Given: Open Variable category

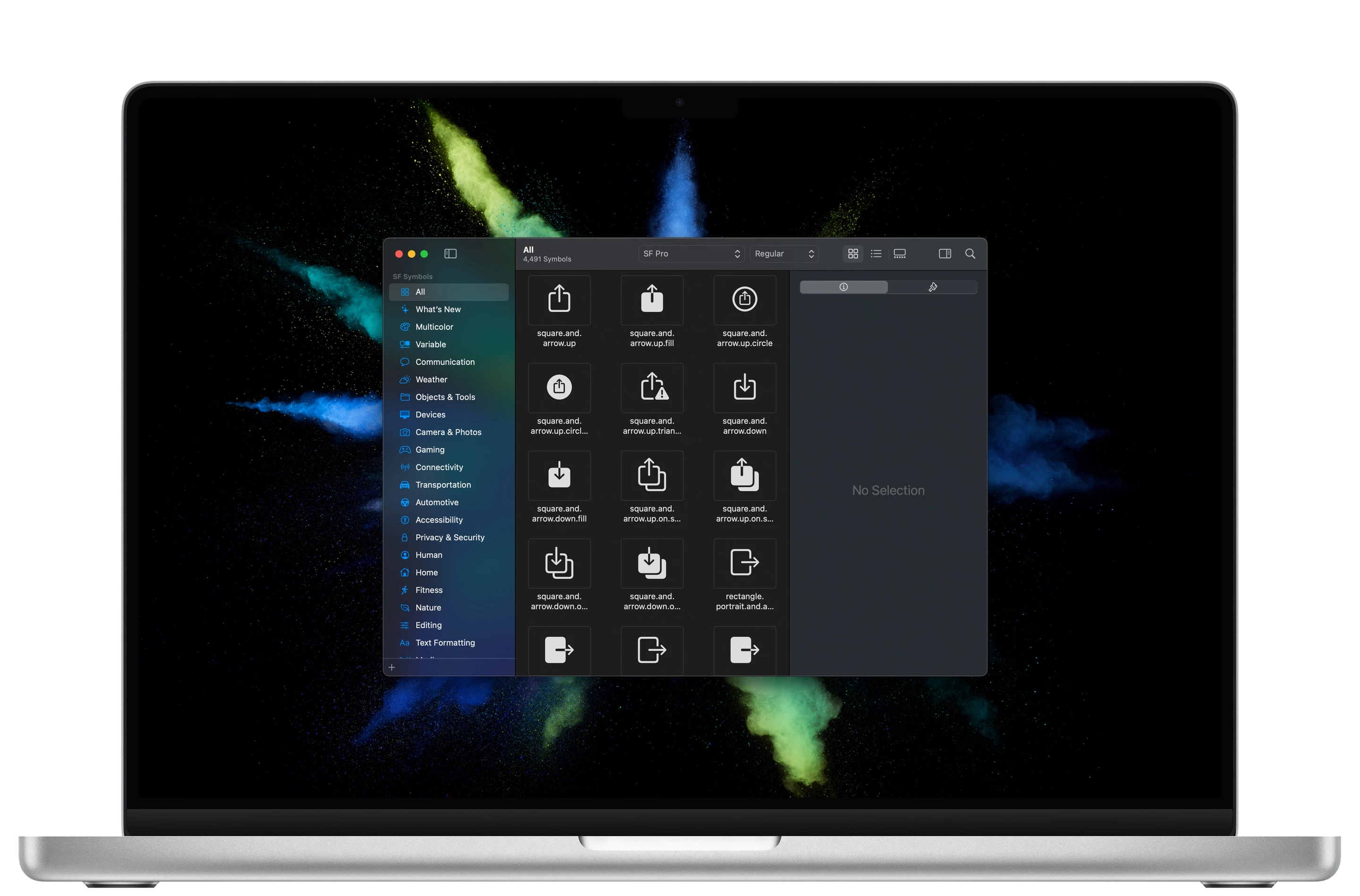Looking at the screenshot, I should 449,345.
